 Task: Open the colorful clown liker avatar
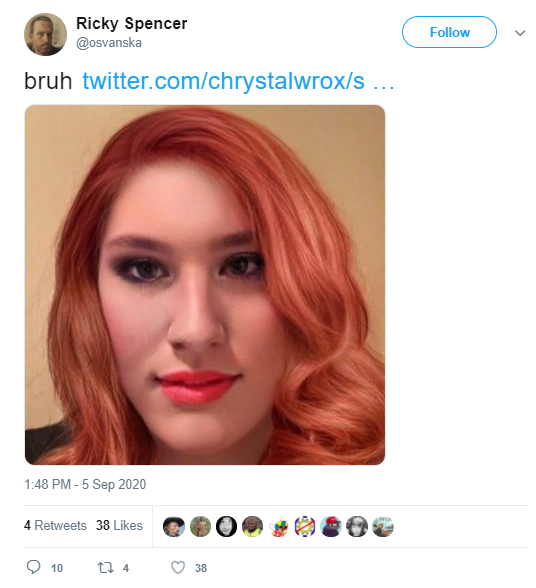click(x=279, y=526)
